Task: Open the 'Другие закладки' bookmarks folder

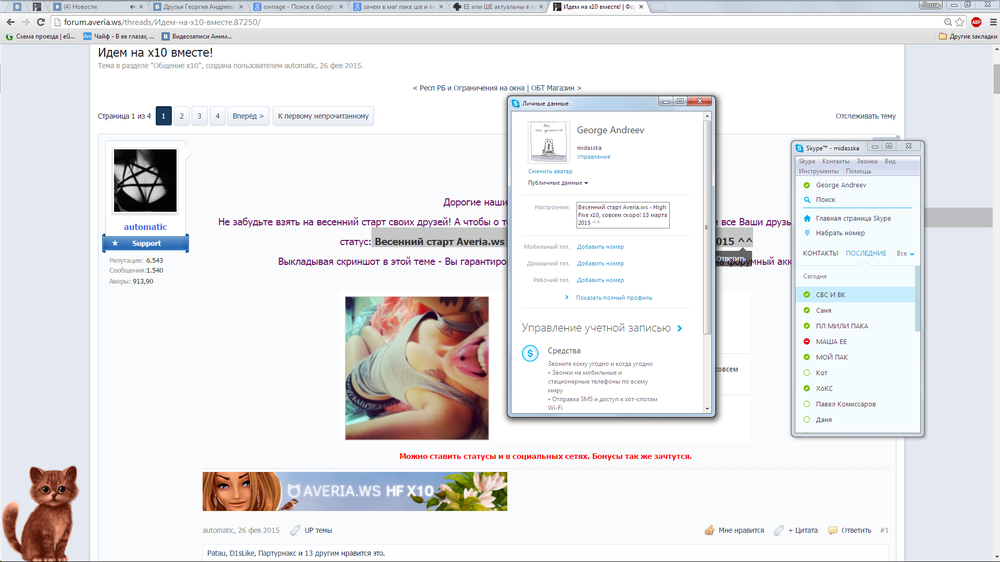Action: pyautogui.click(x=967, y=36)
